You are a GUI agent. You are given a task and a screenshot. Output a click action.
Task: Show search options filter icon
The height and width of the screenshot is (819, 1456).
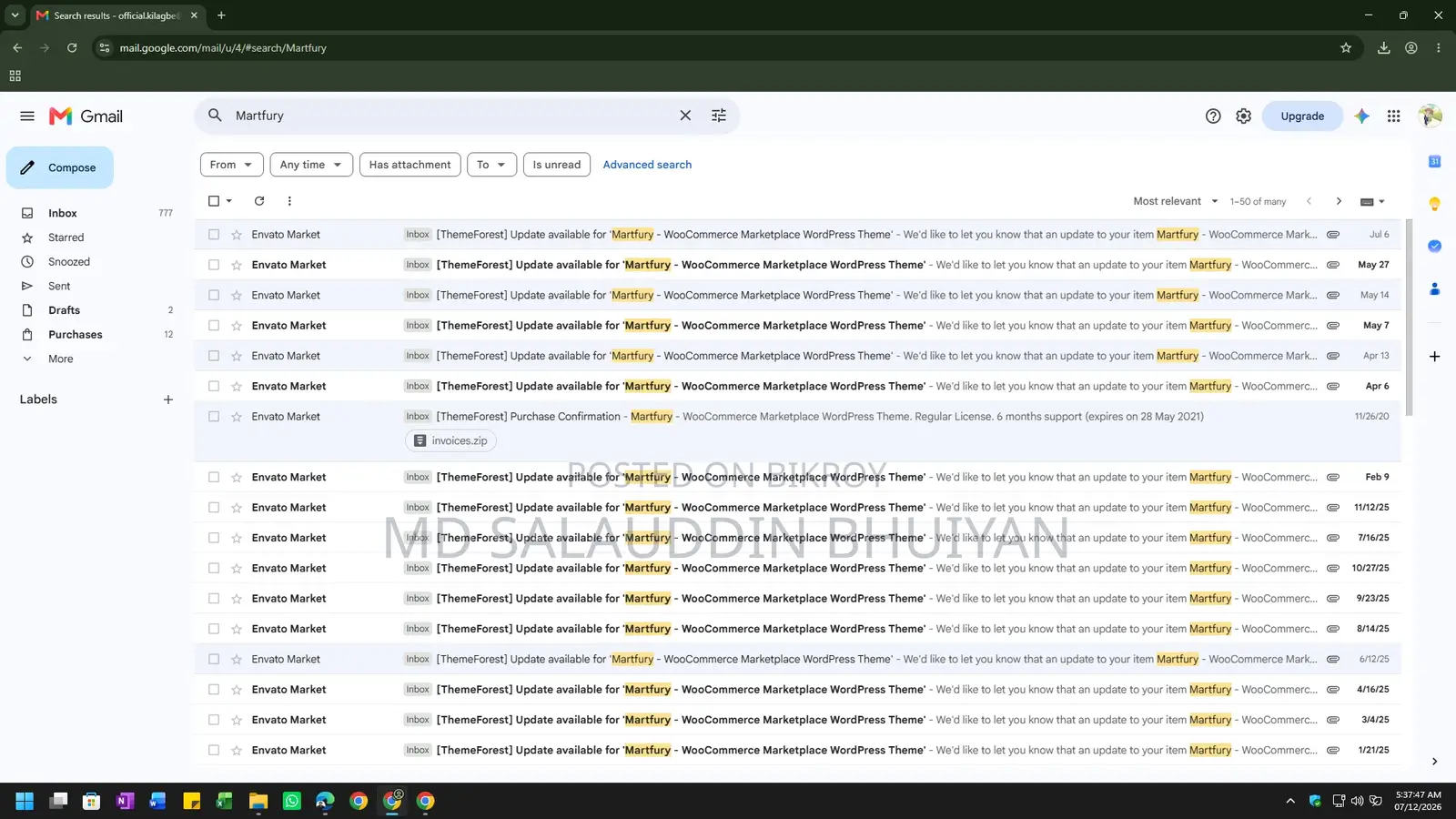[719, 116]
